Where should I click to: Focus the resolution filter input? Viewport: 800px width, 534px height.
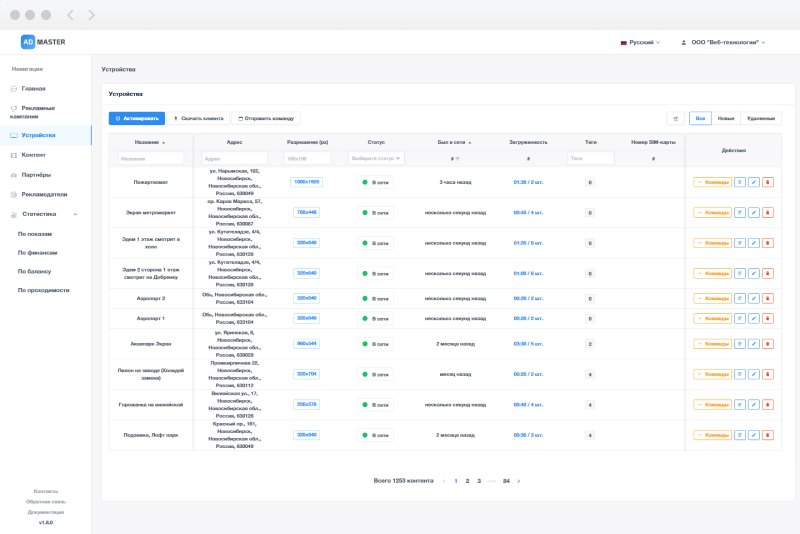click(307, 159)
